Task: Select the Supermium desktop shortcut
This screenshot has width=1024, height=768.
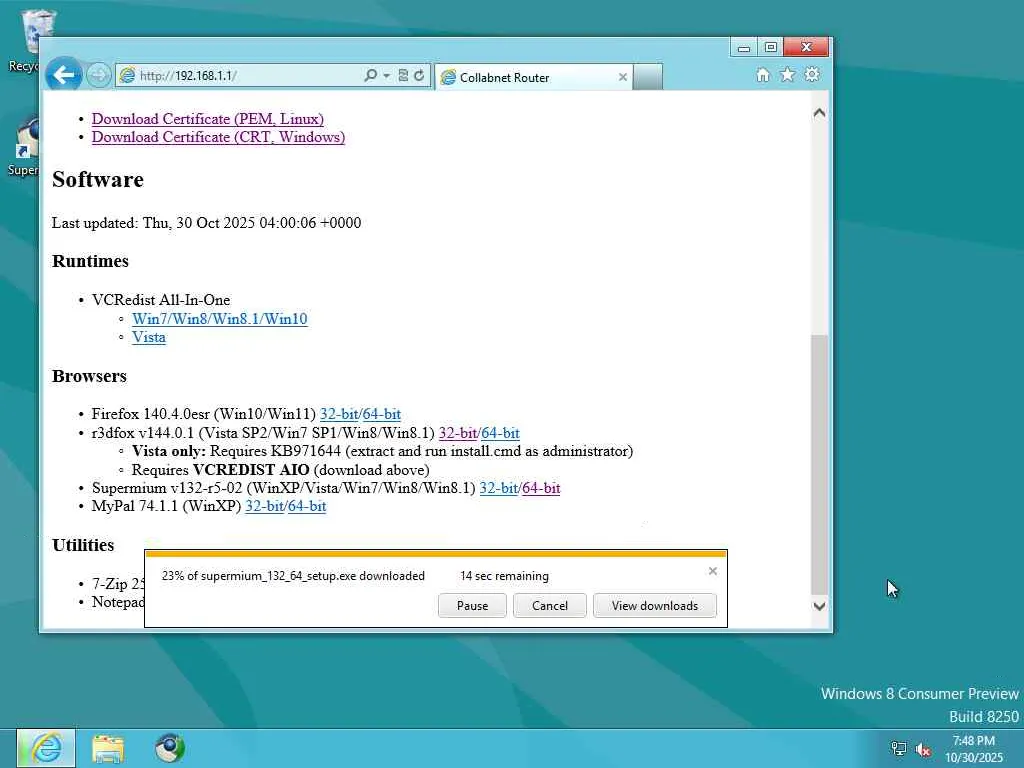Action: (x=24, y=147)
